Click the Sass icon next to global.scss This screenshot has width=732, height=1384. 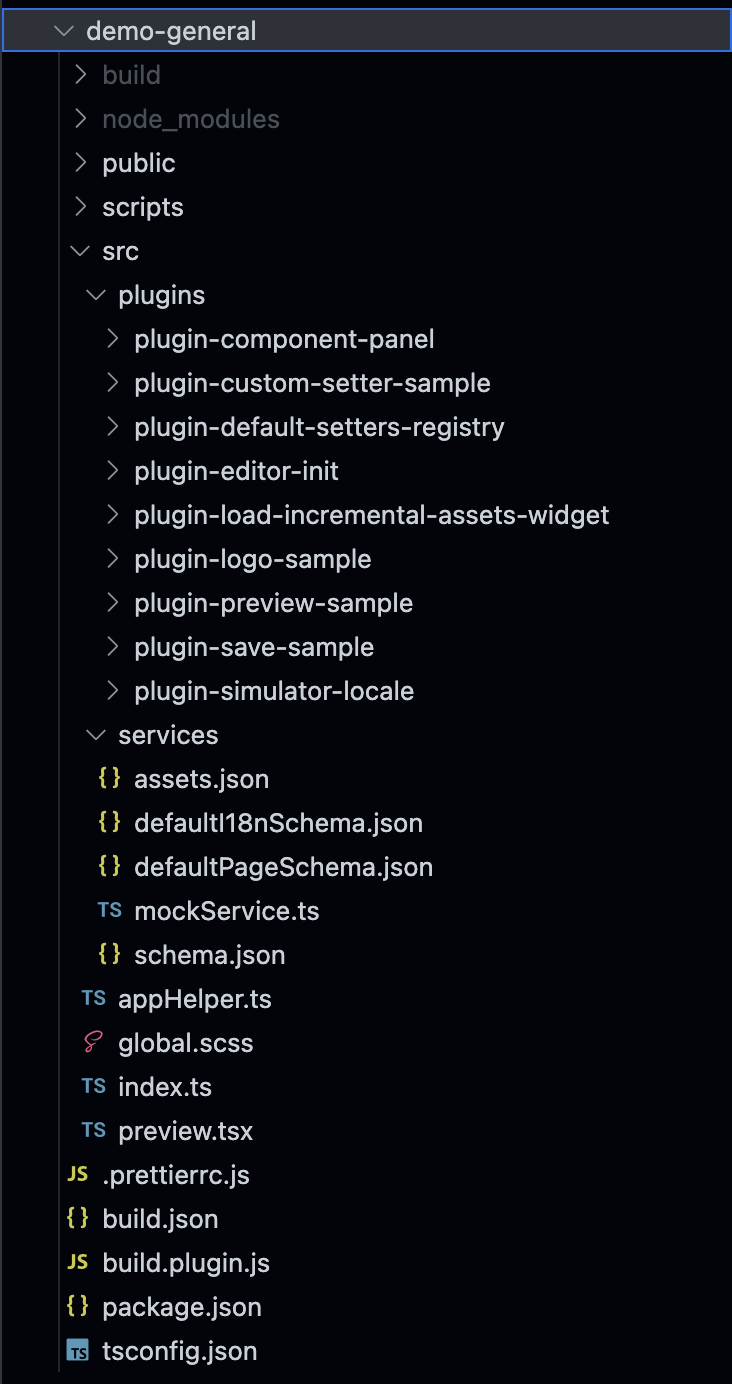(93, 1043)
